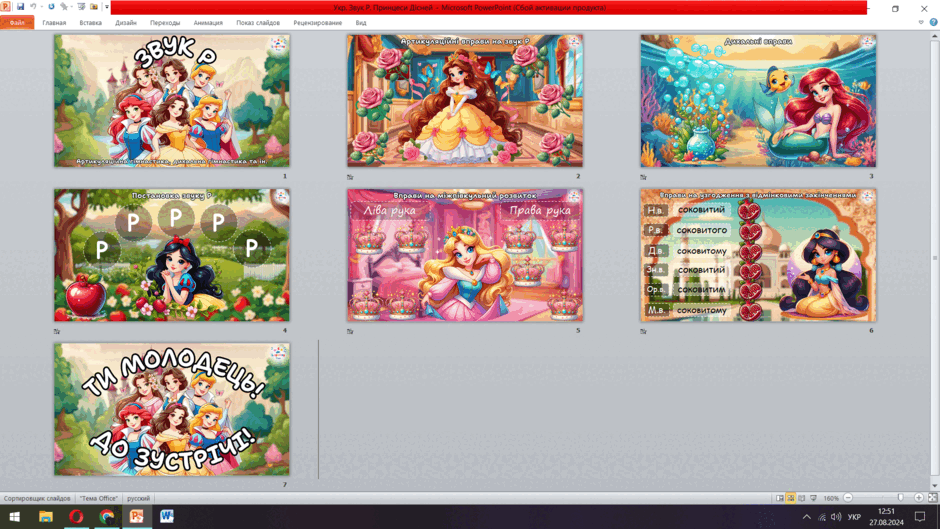Switch to the Дизайн ribbon tab
940x529 pixels.
coord(126,23)
